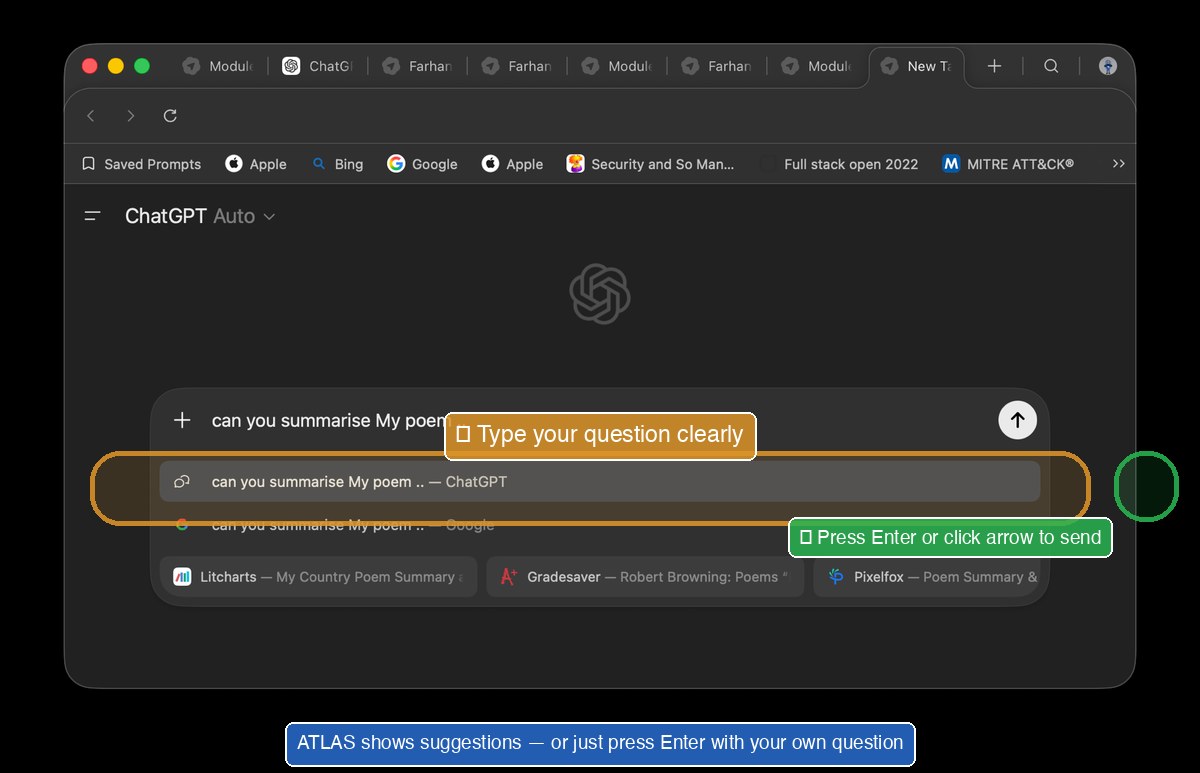This screenshot has height=773, width=1200.
Task: Add attachment with the plus icon in the prompt box
Action: [182, 420]
